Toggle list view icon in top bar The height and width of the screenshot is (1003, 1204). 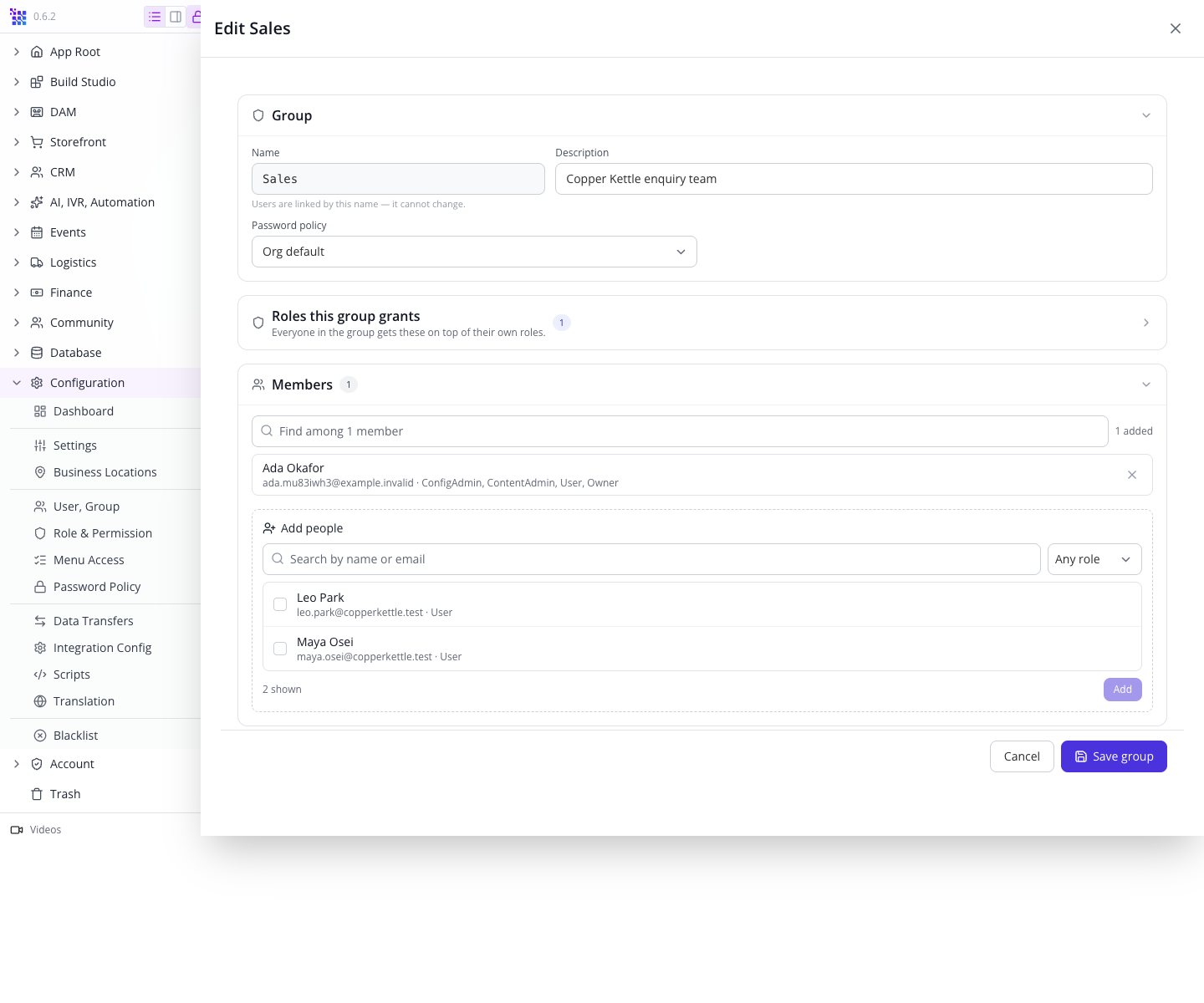point(155,17)
